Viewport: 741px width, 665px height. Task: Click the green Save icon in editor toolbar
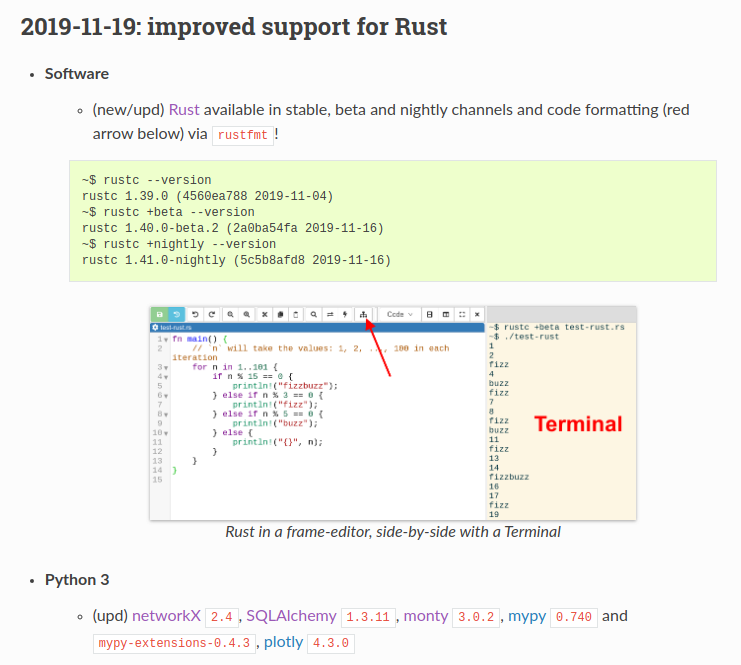click(159, 314)
